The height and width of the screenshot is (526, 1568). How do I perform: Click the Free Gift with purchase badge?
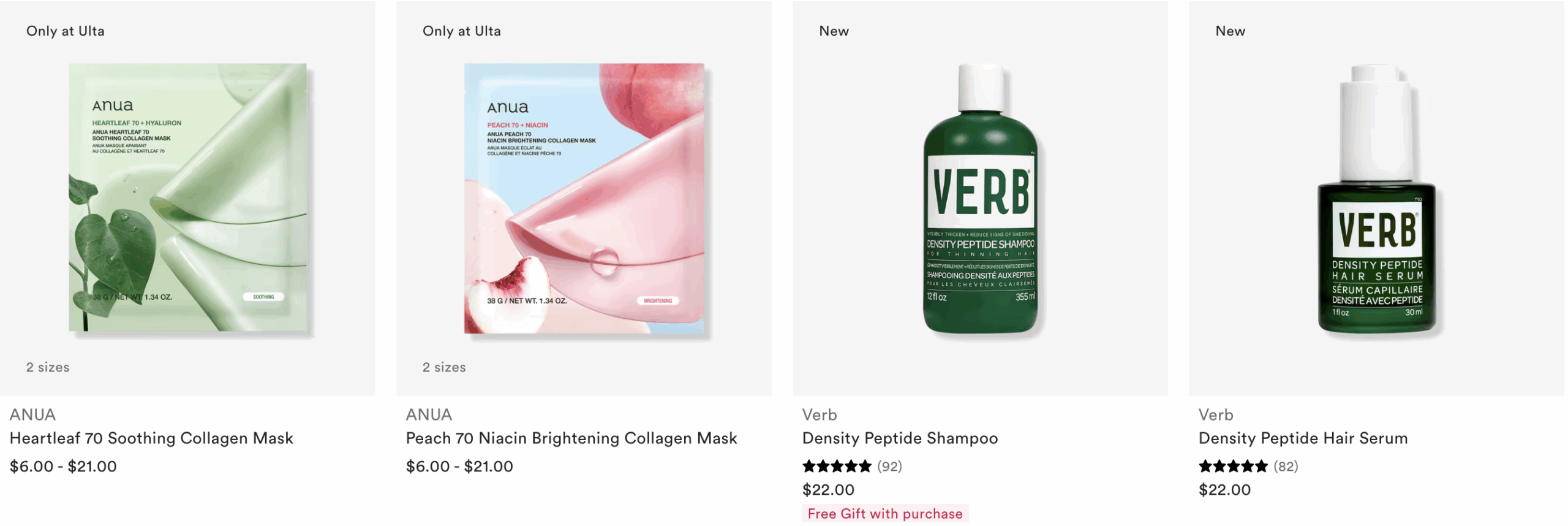pyautogui.click(x=885, y=514)
